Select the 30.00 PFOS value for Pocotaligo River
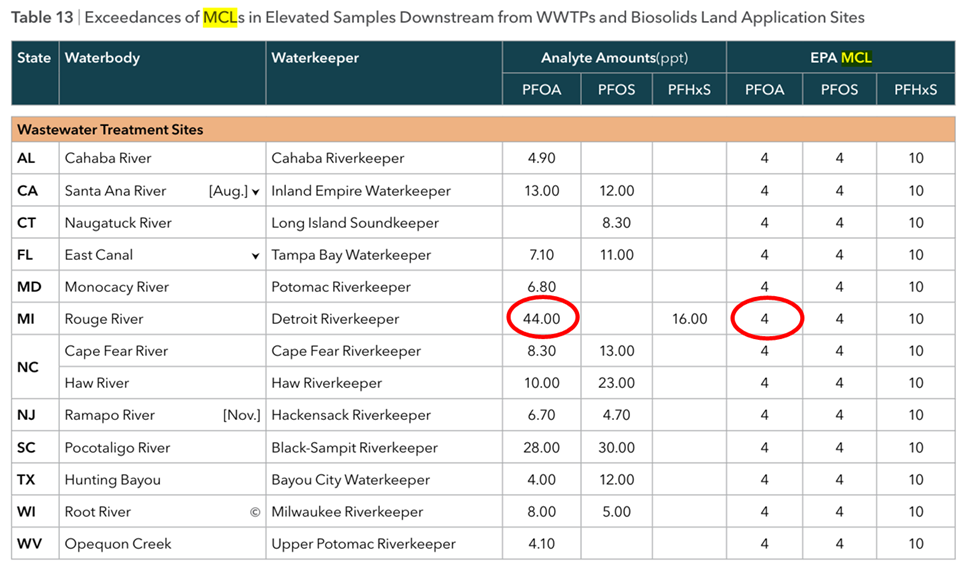This screenshot has width=974, height=561. tap(616, 447)
